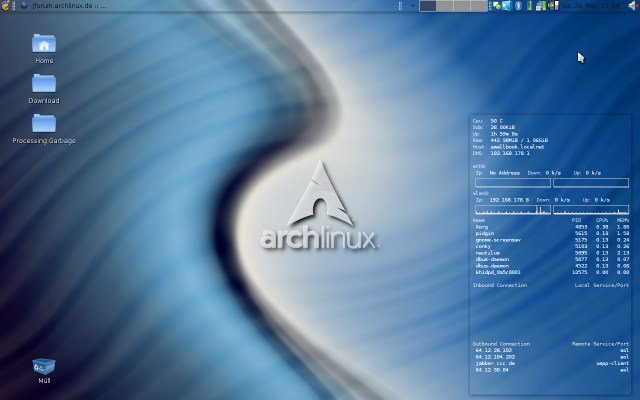Click the Outbound Connection heading

(x=501, y=344)
